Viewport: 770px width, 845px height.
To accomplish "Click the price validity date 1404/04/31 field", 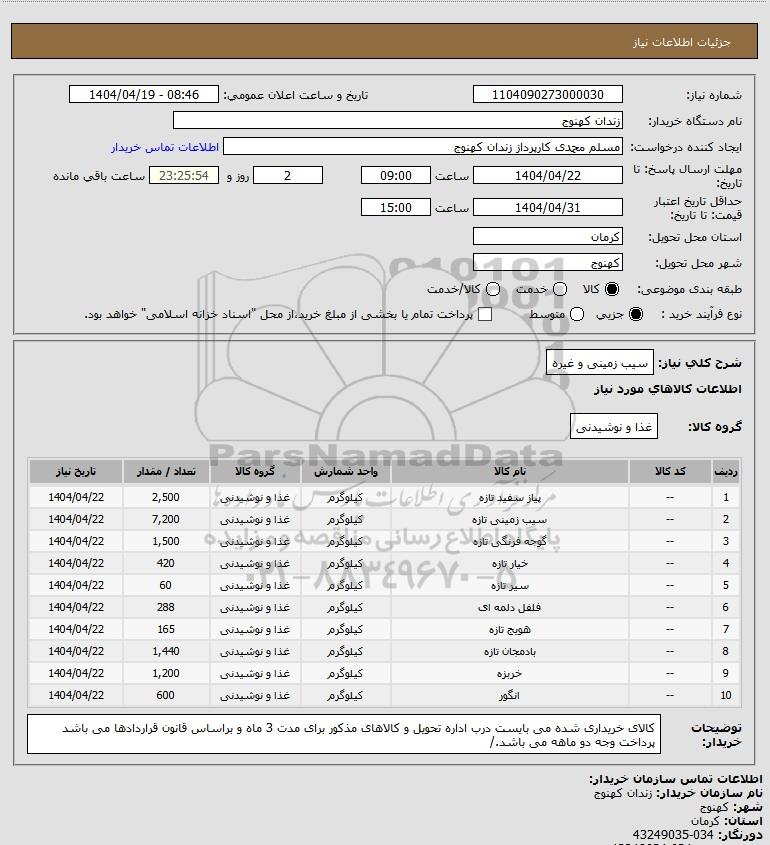I will [547, 207].
